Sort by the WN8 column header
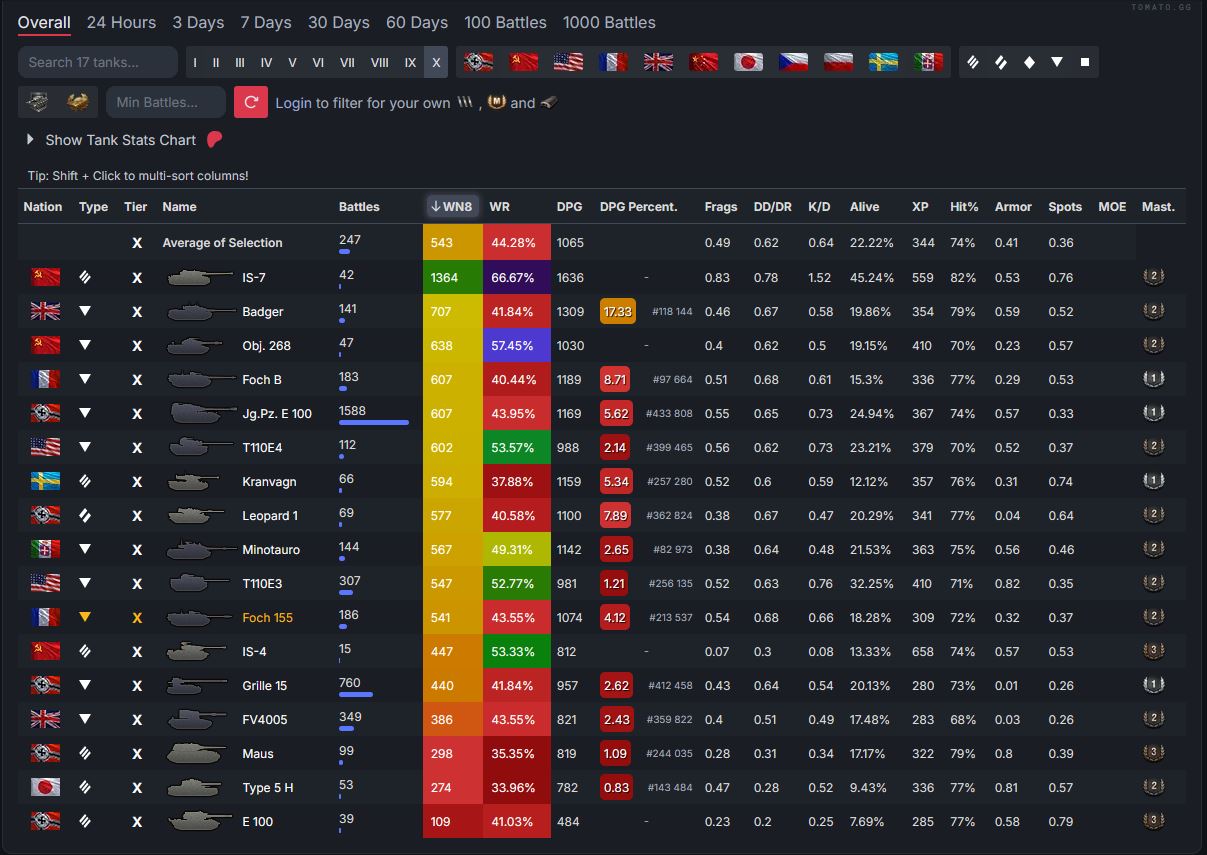The height and width of the screenshot is (855, 1207). click(452, 206)
